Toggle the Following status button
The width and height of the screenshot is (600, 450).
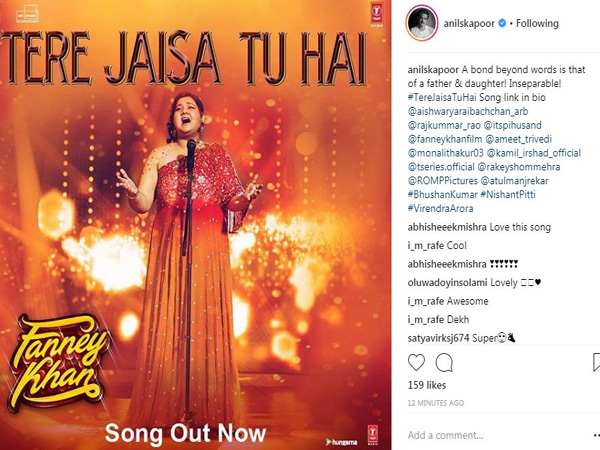[x=537, y=23]
